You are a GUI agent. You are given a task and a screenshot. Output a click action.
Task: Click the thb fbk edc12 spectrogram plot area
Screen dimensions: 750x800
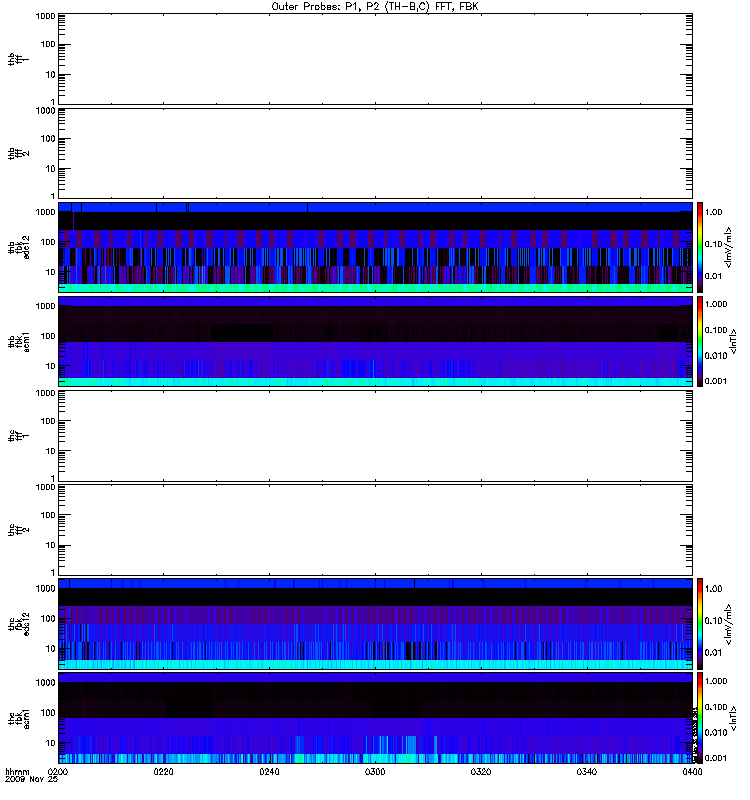click(x=375, y=247)
